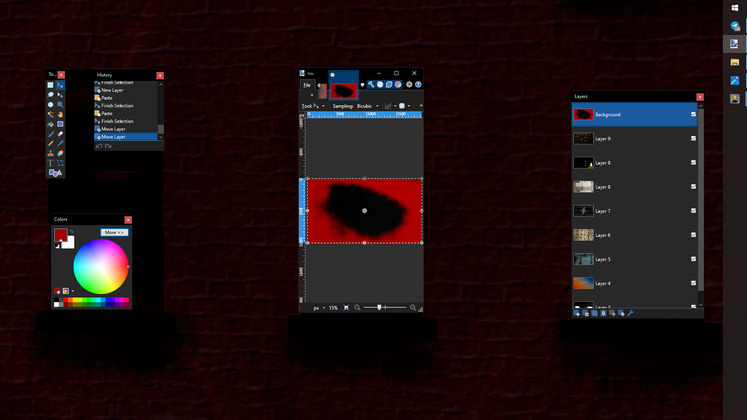Hide the Background layer checkbox
The height and width of the screenshot is (420, 747).
coord(693,114)
